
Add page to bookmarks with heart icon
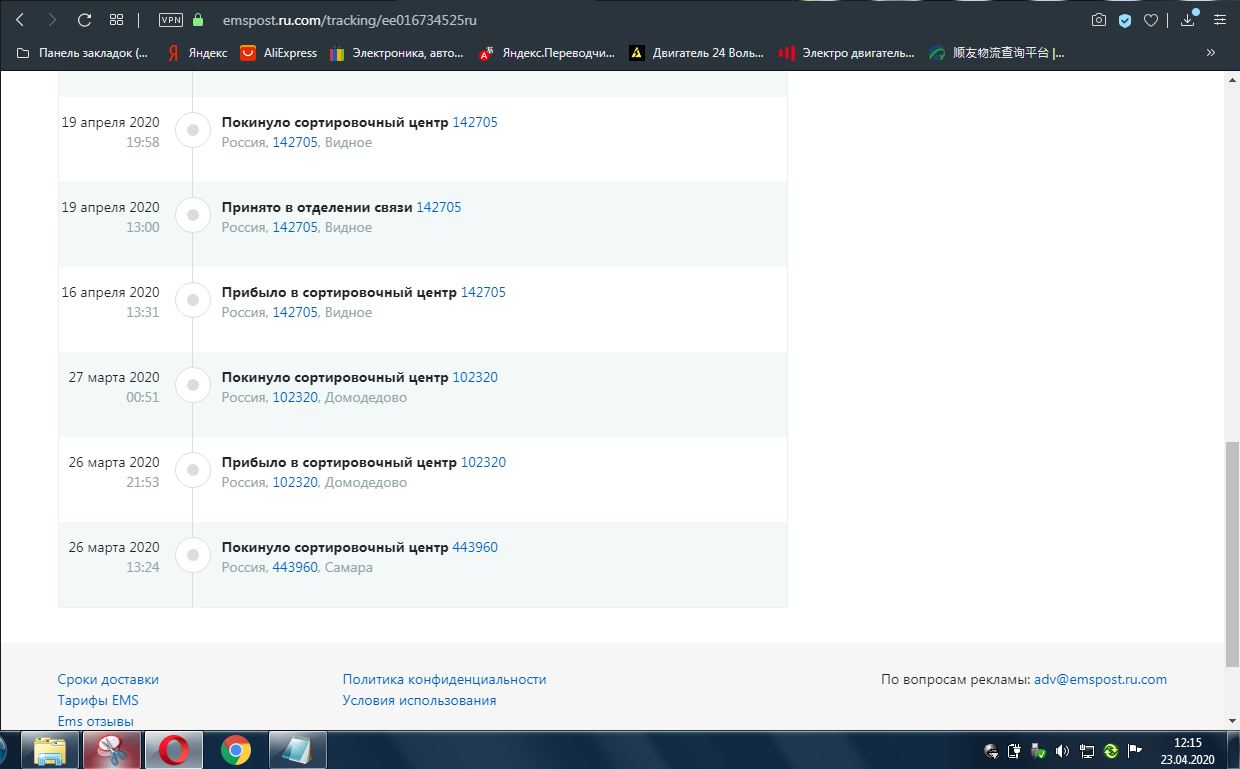[x=1151, y=20]
